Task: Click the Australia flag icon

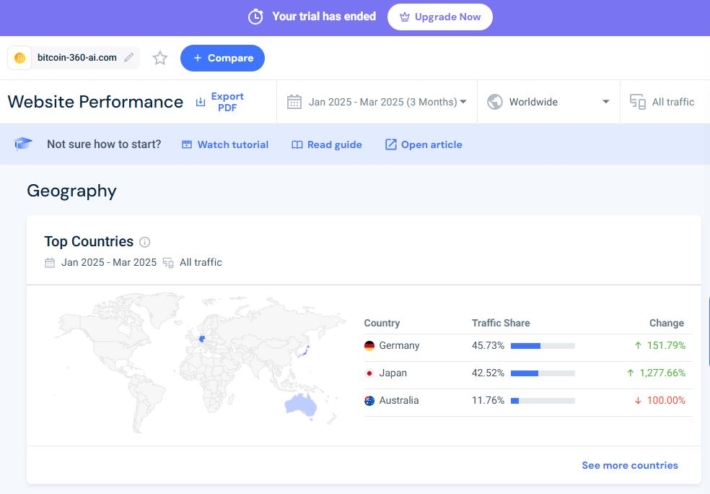Action: 369,401
